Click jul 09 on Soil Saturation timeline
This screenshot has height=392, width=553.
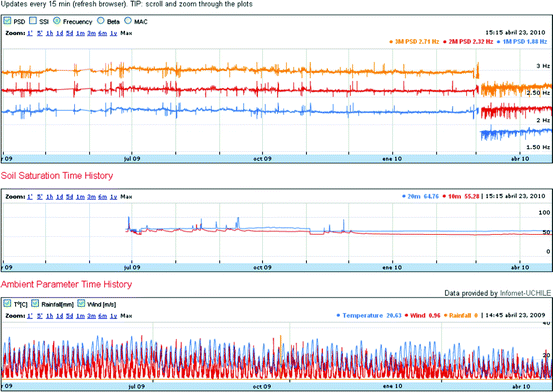pyautogui.click(x=132, y=267)
